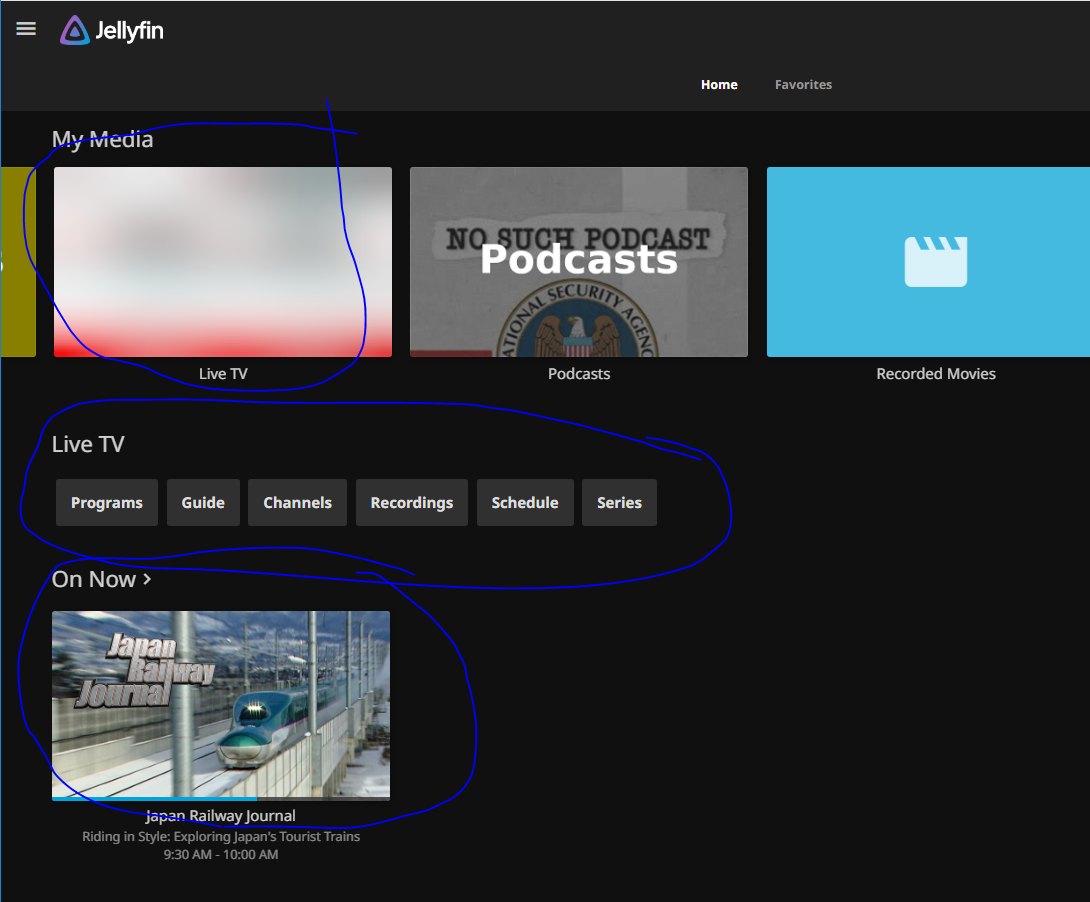
Task: Click the Jellyfin logo
Action: (111, 31)
